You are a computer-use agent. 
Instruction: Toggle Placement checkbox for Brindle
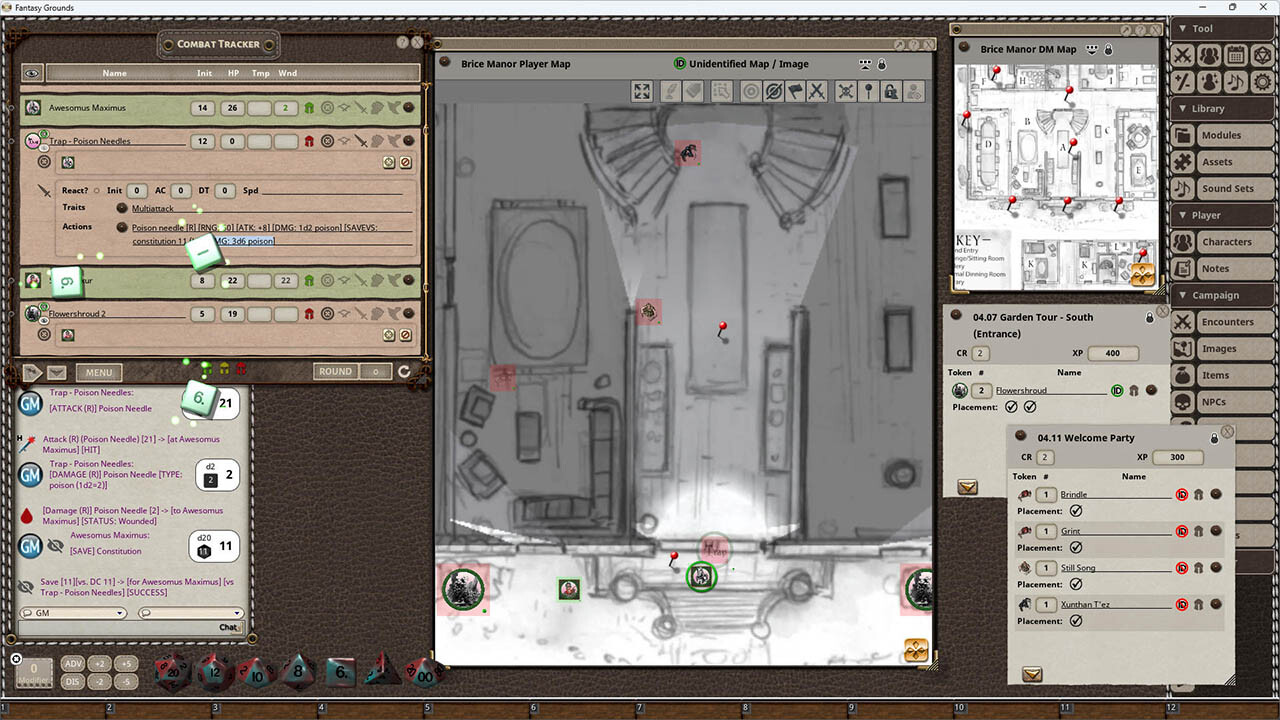tap(1077, 511)
